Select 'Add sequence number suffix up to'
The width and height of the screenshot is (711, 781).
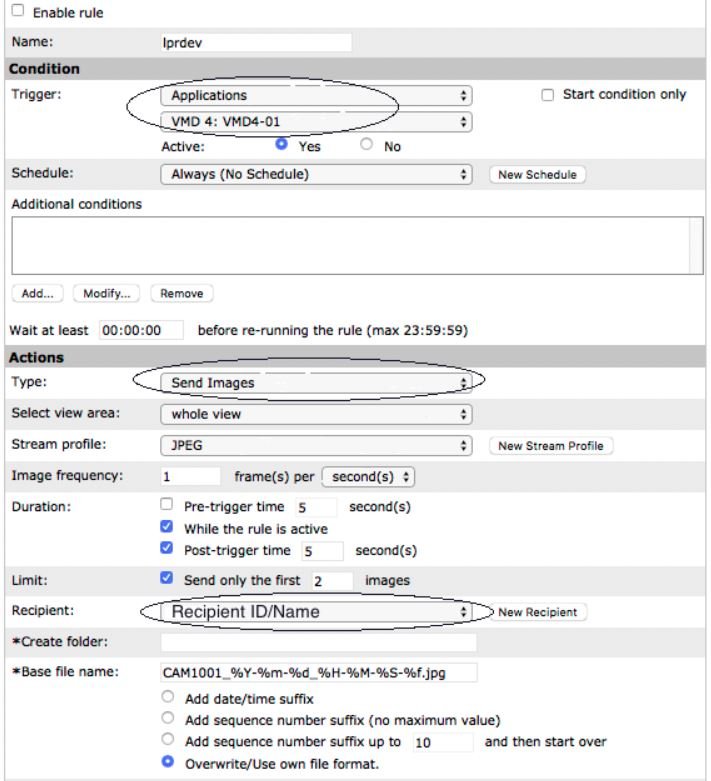pyautogui.click(x=168, y=739)
